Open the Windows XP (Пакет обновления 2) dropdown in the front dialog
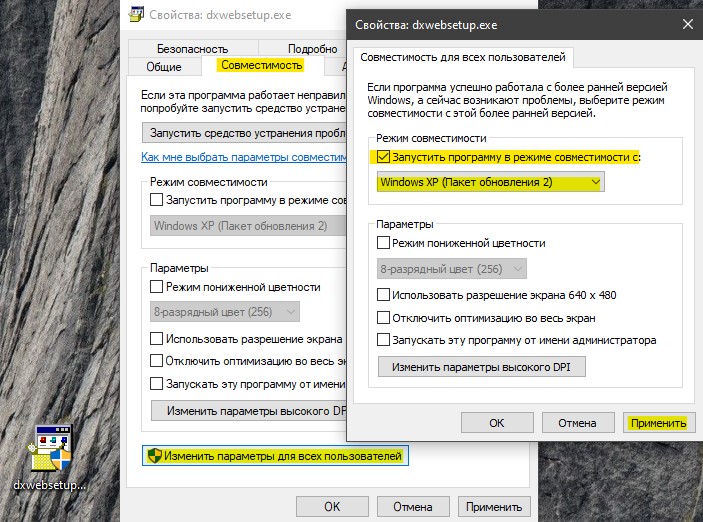703x522 pixels. pos(490,182)
